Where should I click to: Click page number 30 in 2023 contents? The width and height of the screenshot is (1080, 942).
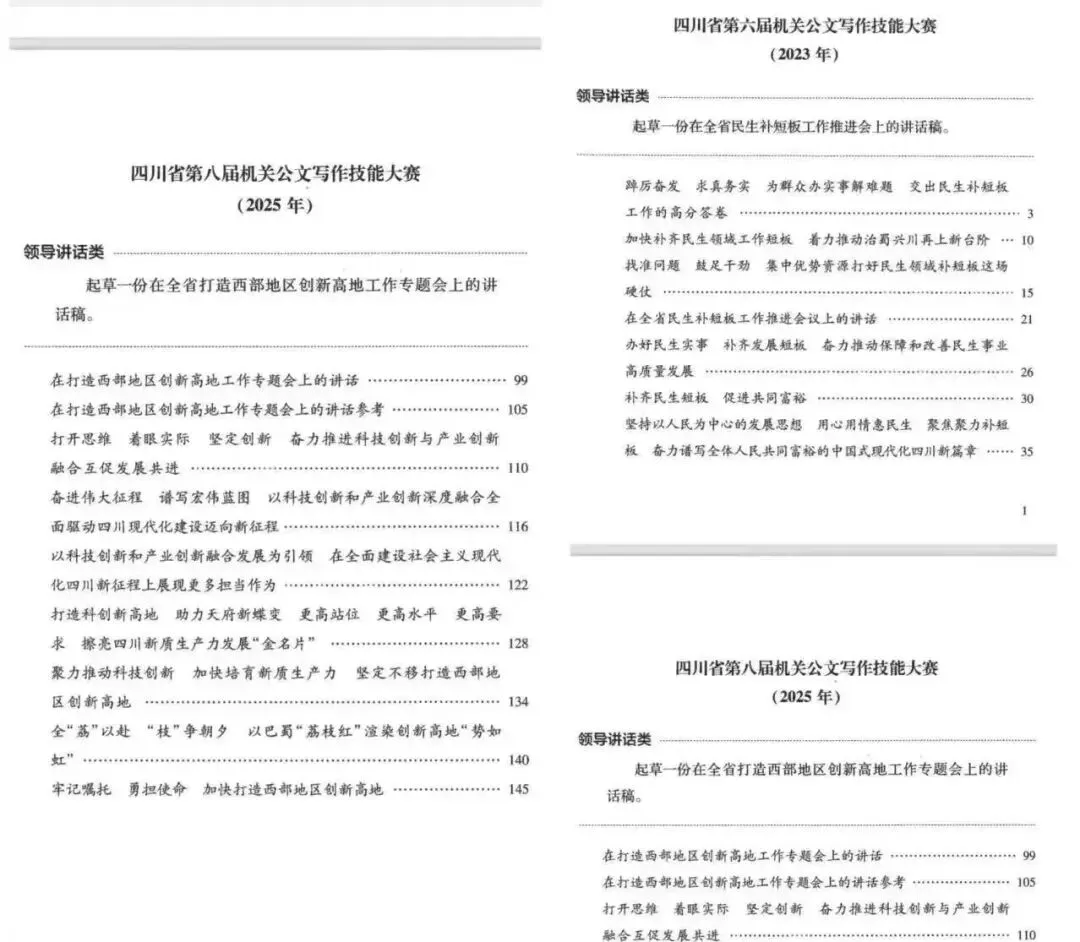1027,399
